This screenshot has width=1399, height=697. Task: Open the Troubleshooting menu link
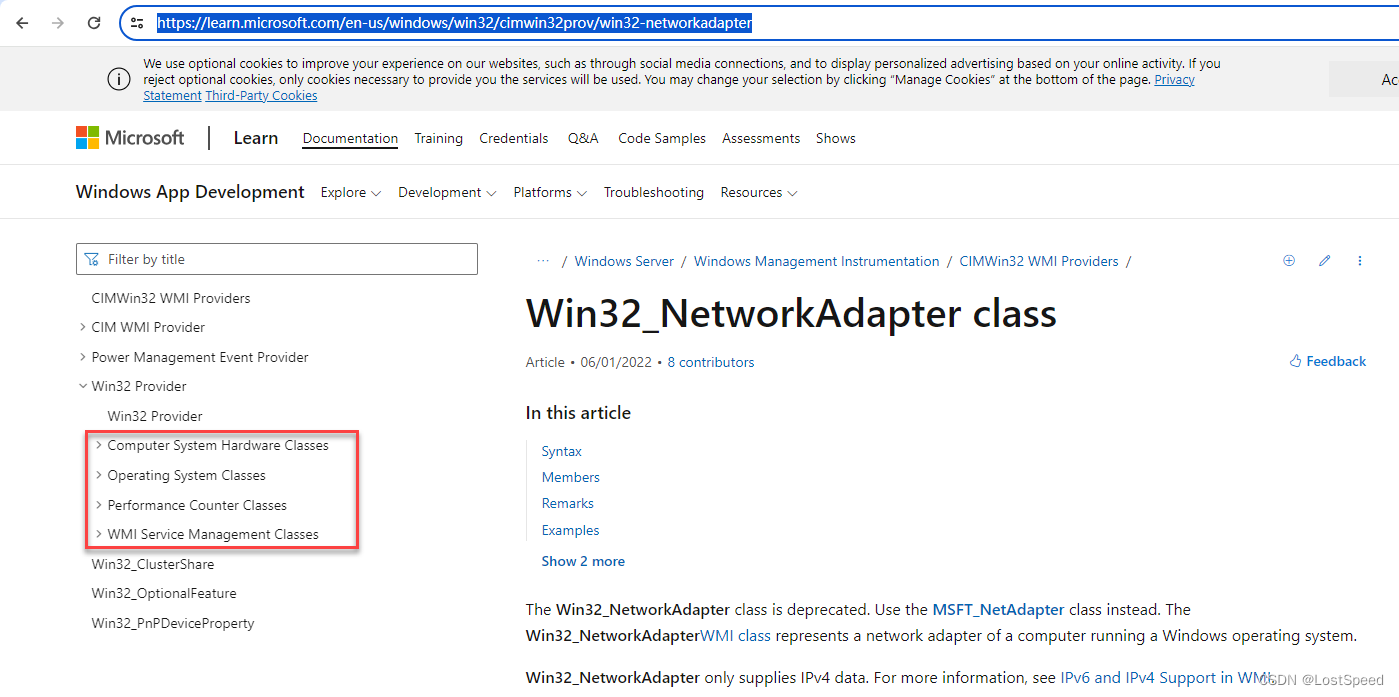click(654, 192)
